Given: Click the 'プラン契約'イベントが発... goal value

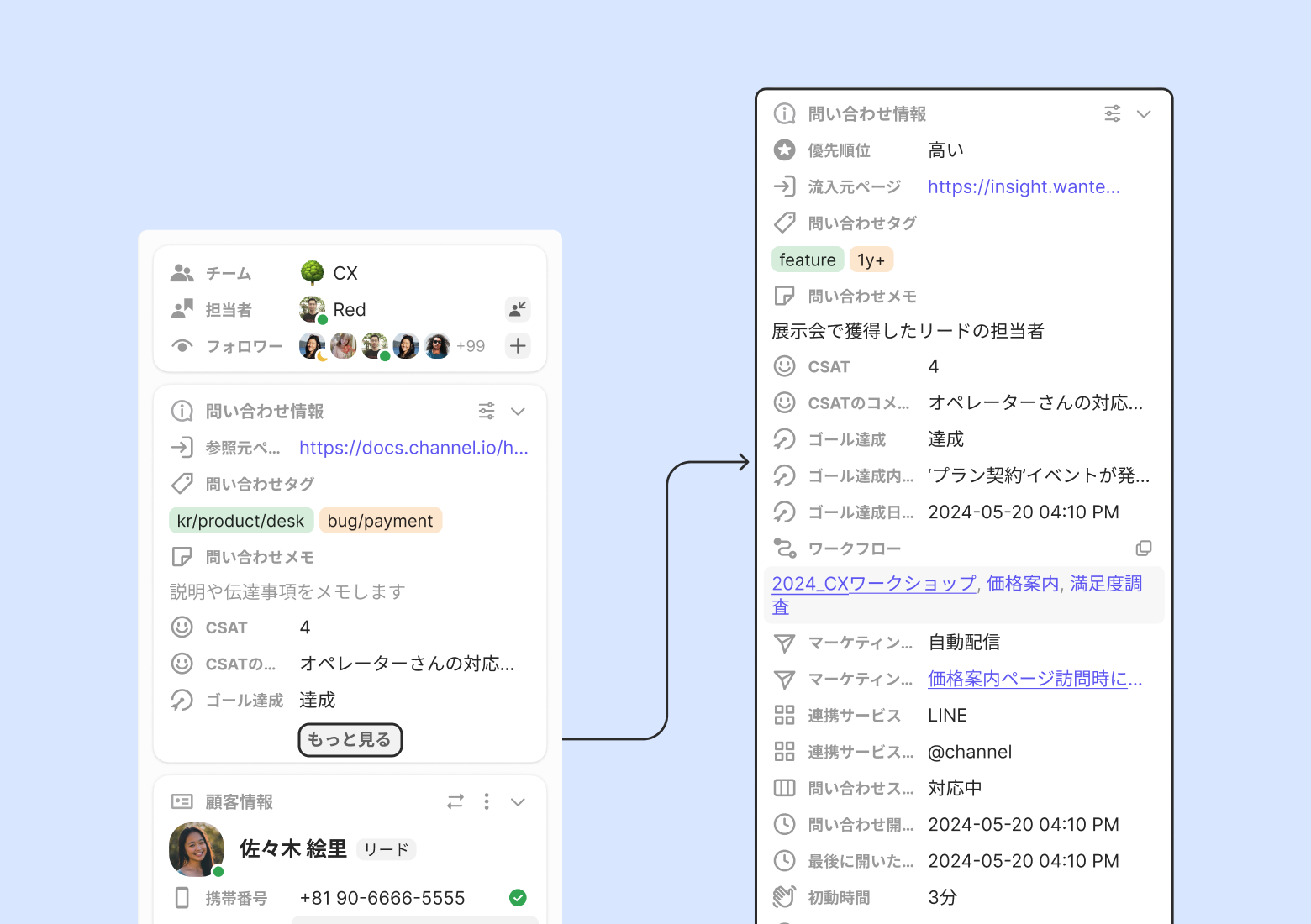Looking at the screenshot, I should coord(1039,475).
